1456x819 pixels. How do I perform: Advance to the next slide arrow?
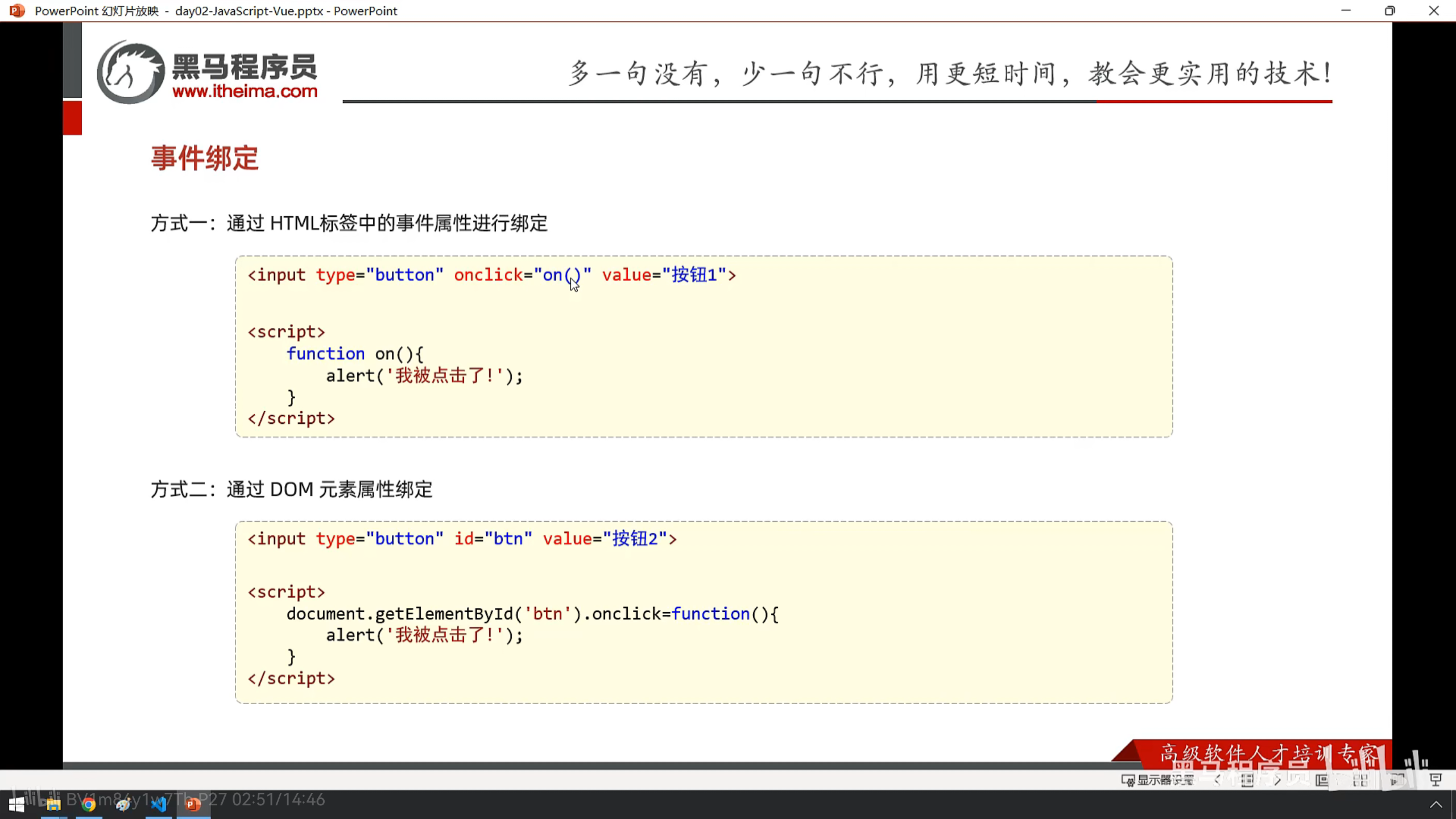pyautogui.click(x=1277, y=780)
